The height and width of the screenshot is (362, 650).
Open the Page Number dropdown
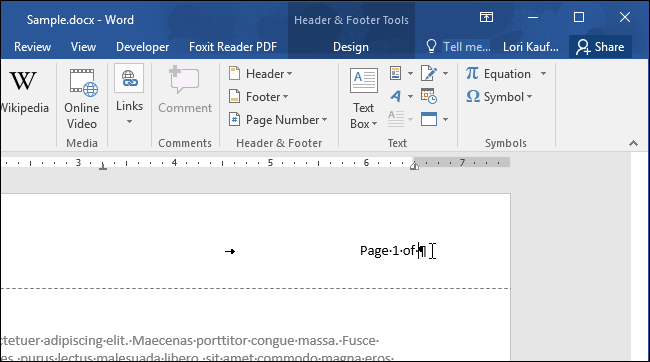(278, 120)
